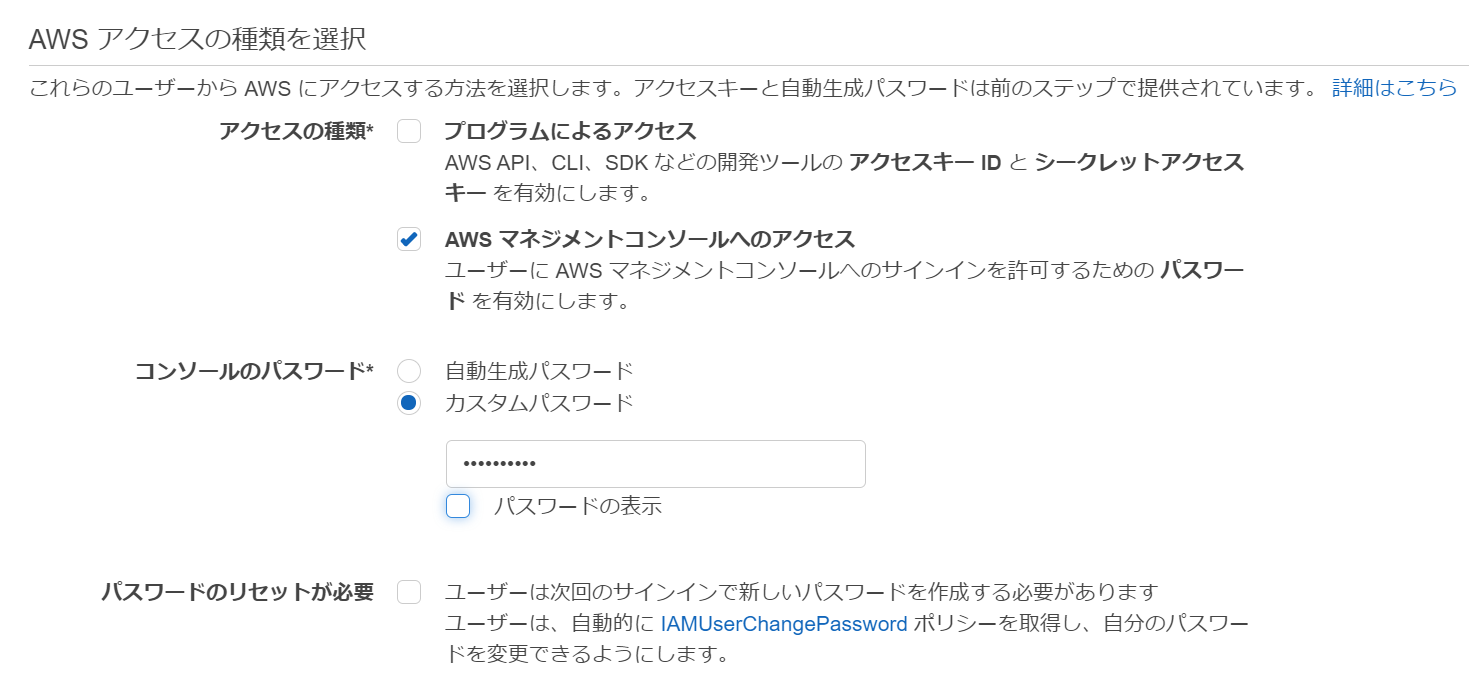Image resolution: width=1480 pixels, height=683 pixels.
Task: Select the 自動生成パスワード radio button
Action: (x=409, y=371)
